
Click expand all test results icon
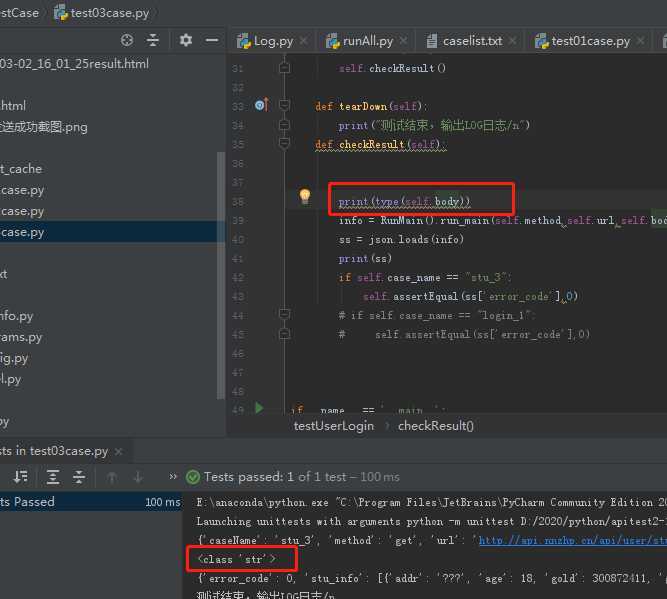[53, 477]
